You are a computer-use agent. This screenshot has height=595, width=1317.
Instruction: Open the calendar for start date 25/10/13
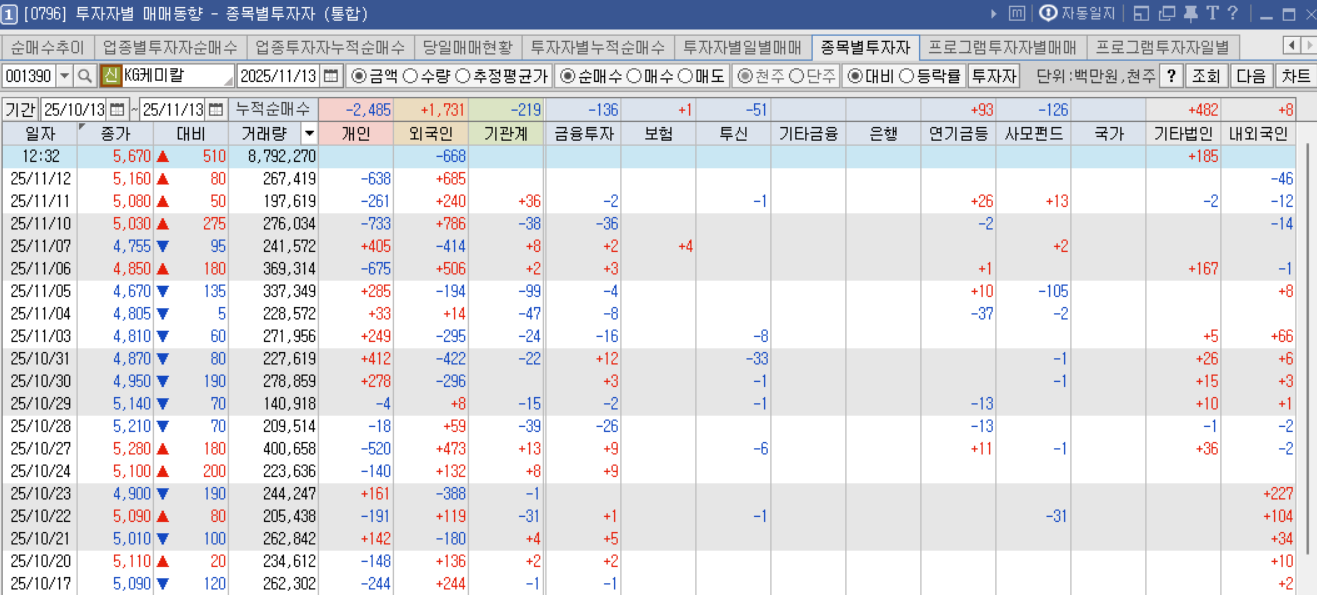(x=117, y=110)
